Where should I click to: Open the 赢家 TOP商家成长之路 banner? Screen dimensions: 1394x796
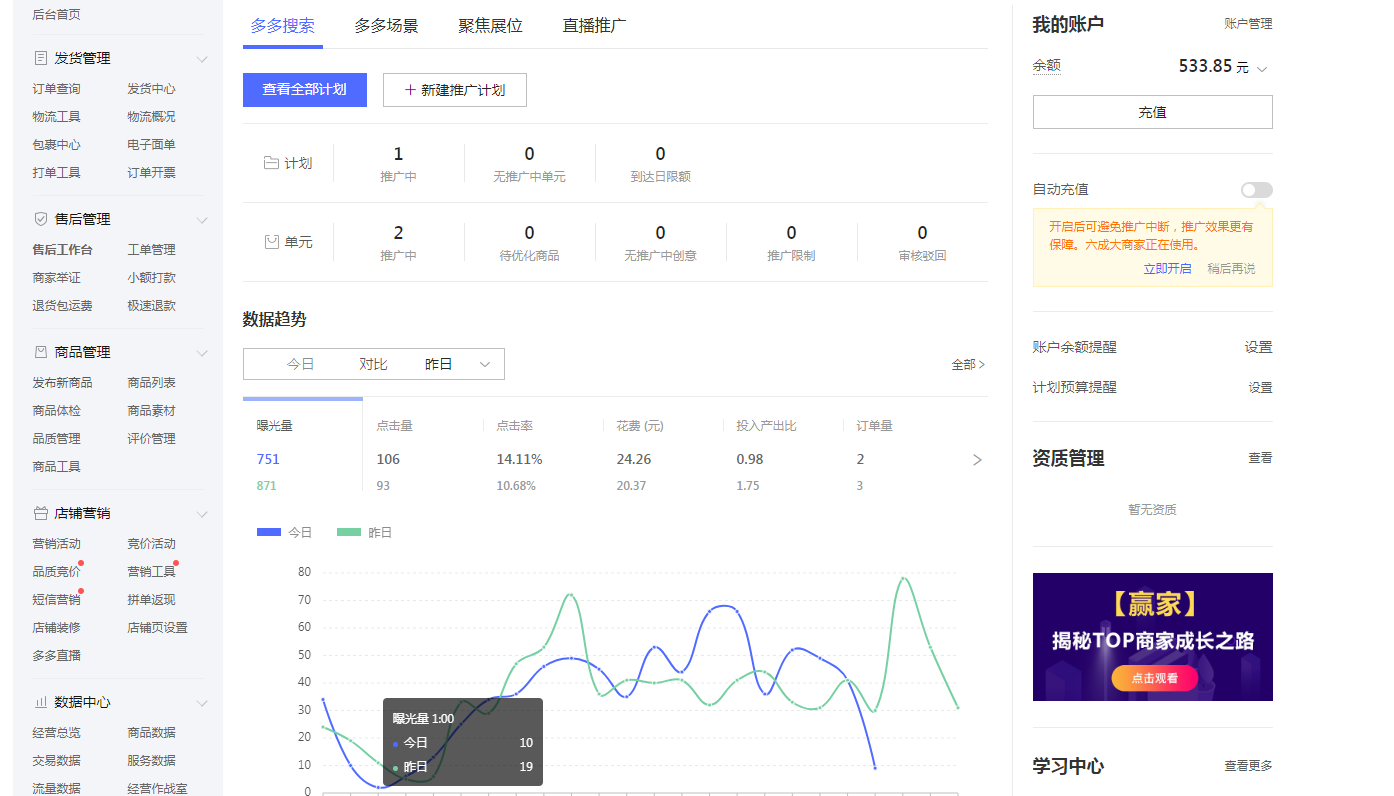tap(1153, 637)
